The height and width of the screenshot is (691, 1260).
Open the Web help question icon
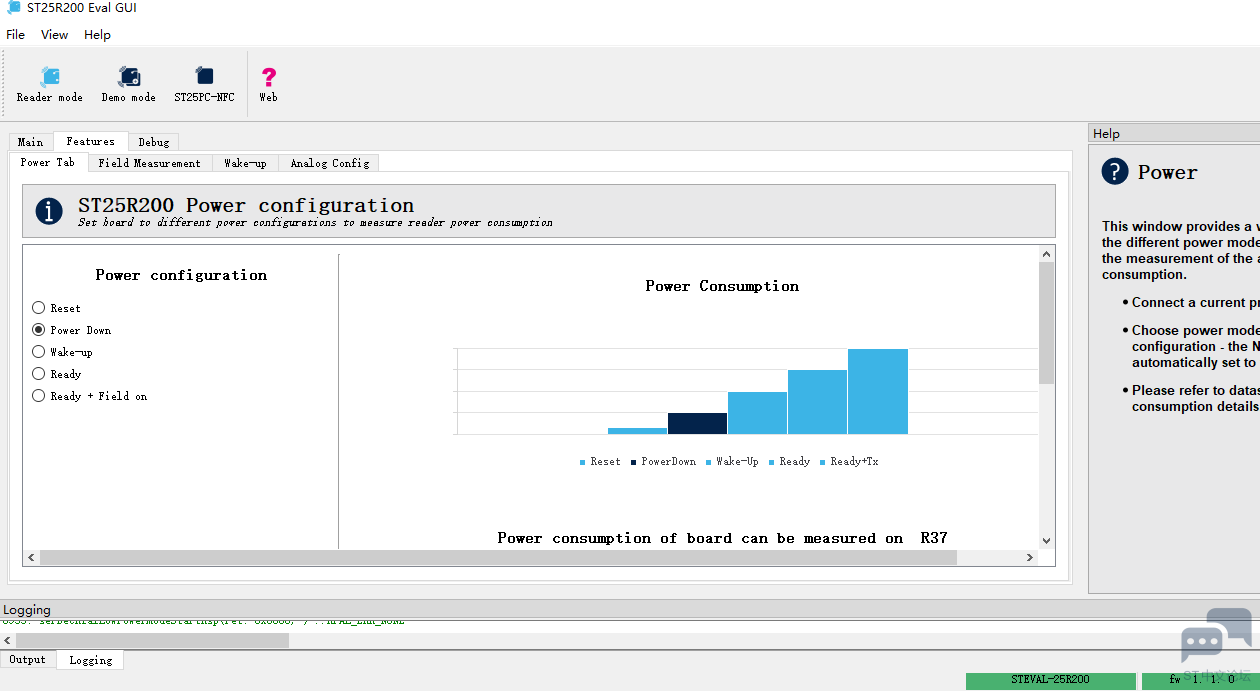(268, 84)
